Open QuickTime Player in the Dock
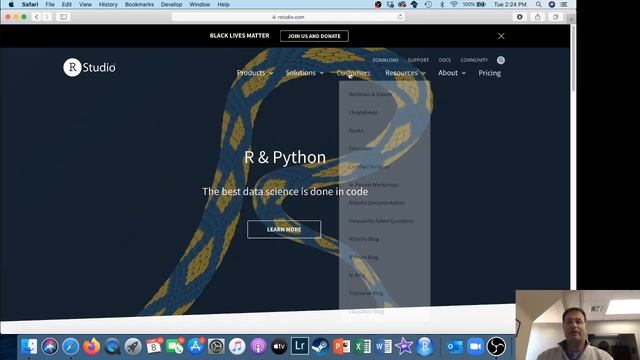 point(112,347)
